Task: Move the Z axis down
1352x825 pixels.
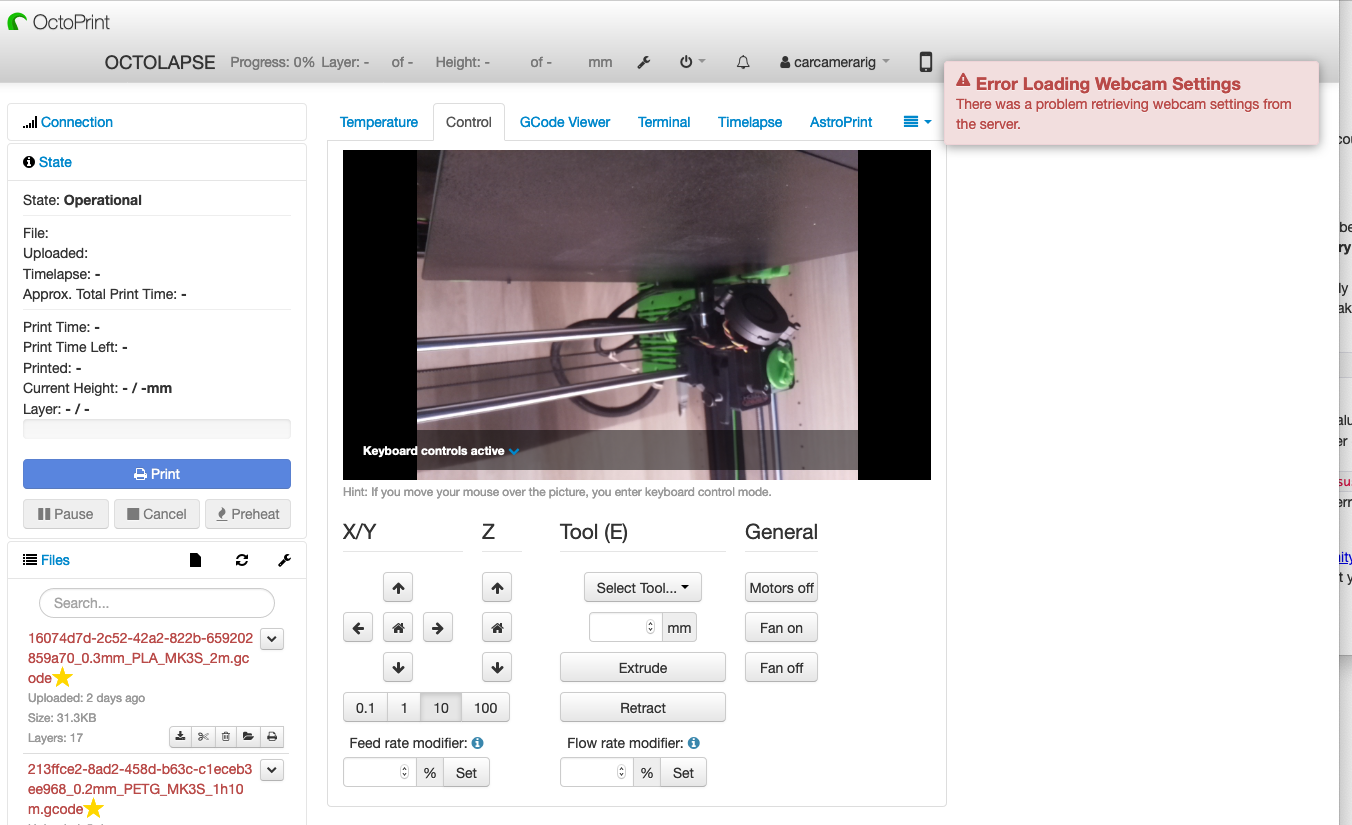Action: tap(497, 668)
